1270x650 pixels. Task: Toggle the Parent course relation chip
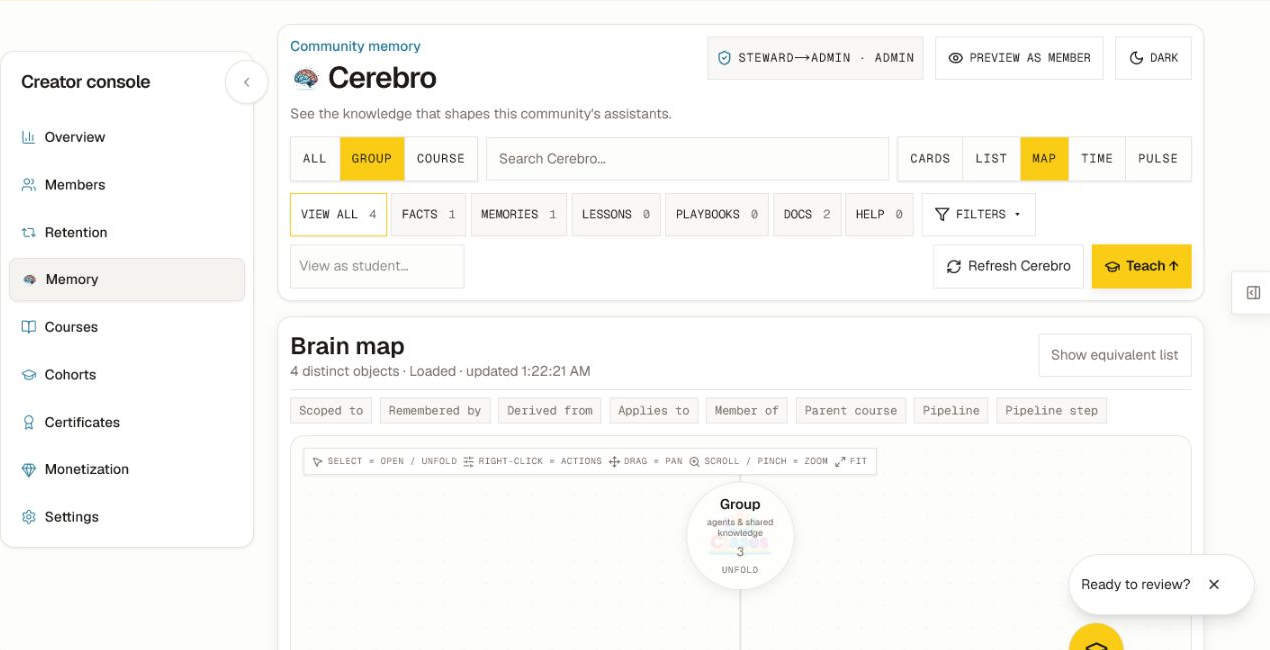click(x=851, y=410)
